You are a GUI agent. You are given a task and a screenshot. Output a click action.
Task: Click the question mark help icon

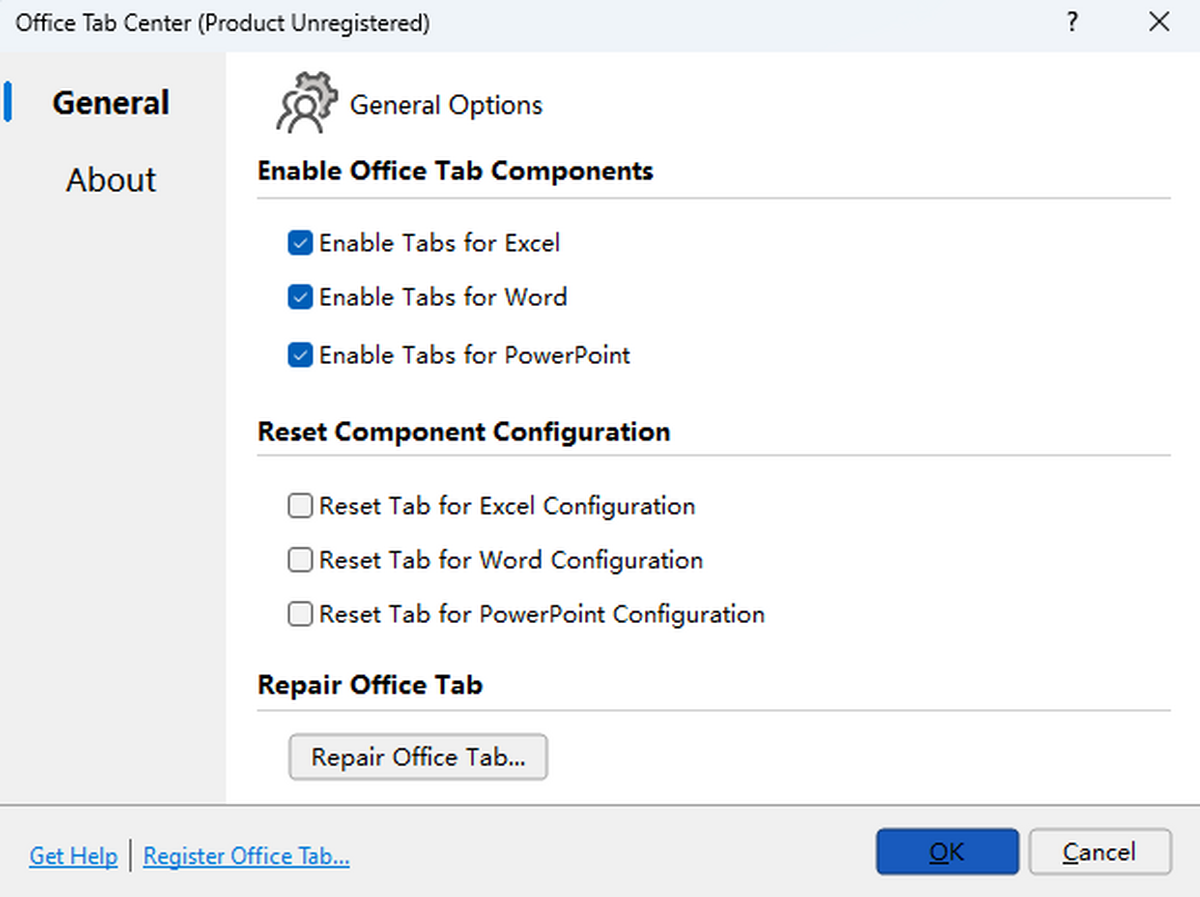1072,22
